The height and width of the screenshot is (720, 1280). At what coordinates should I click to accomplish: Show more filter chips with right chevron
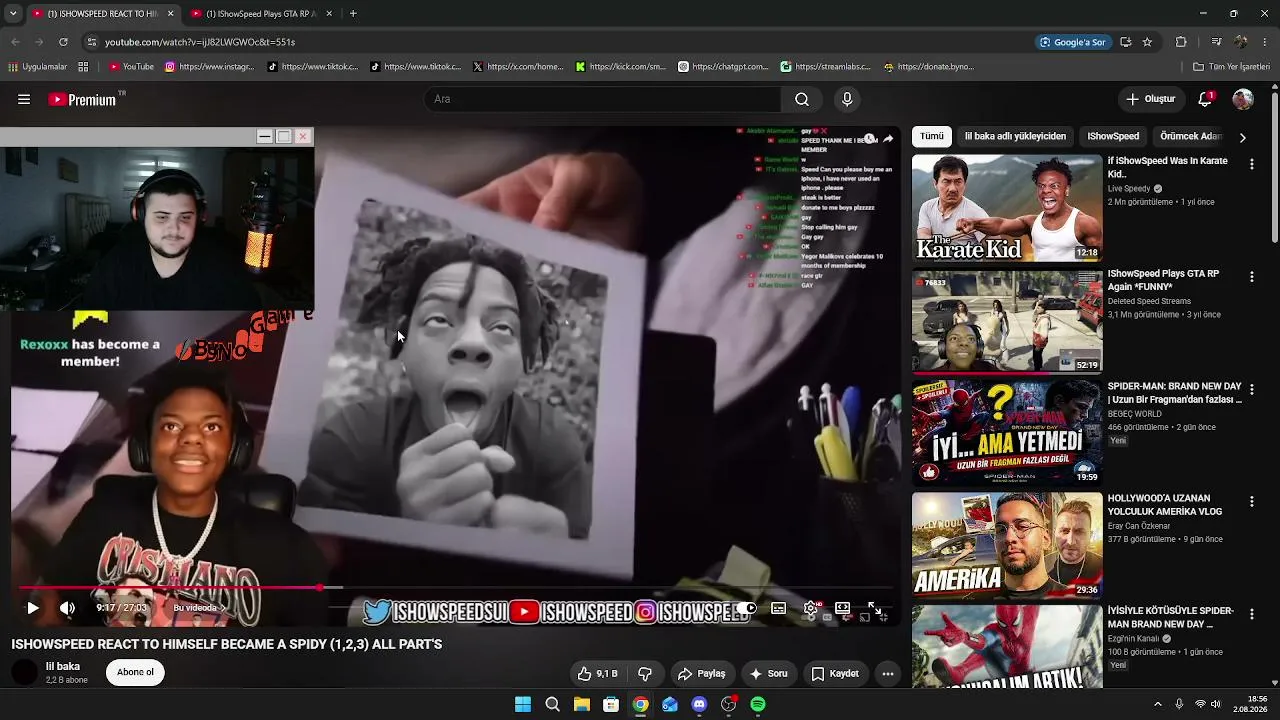point(1242,137)
